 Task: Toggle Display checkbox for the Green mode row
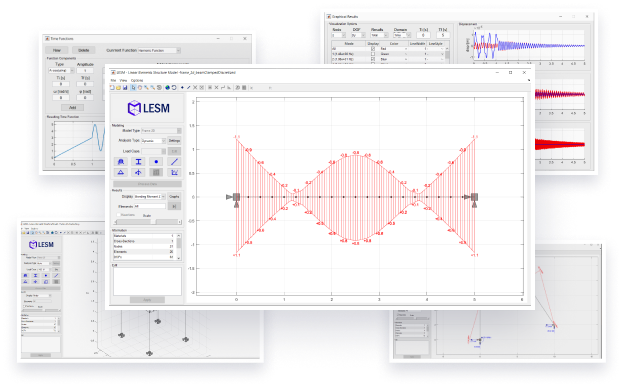coord(373,54)
